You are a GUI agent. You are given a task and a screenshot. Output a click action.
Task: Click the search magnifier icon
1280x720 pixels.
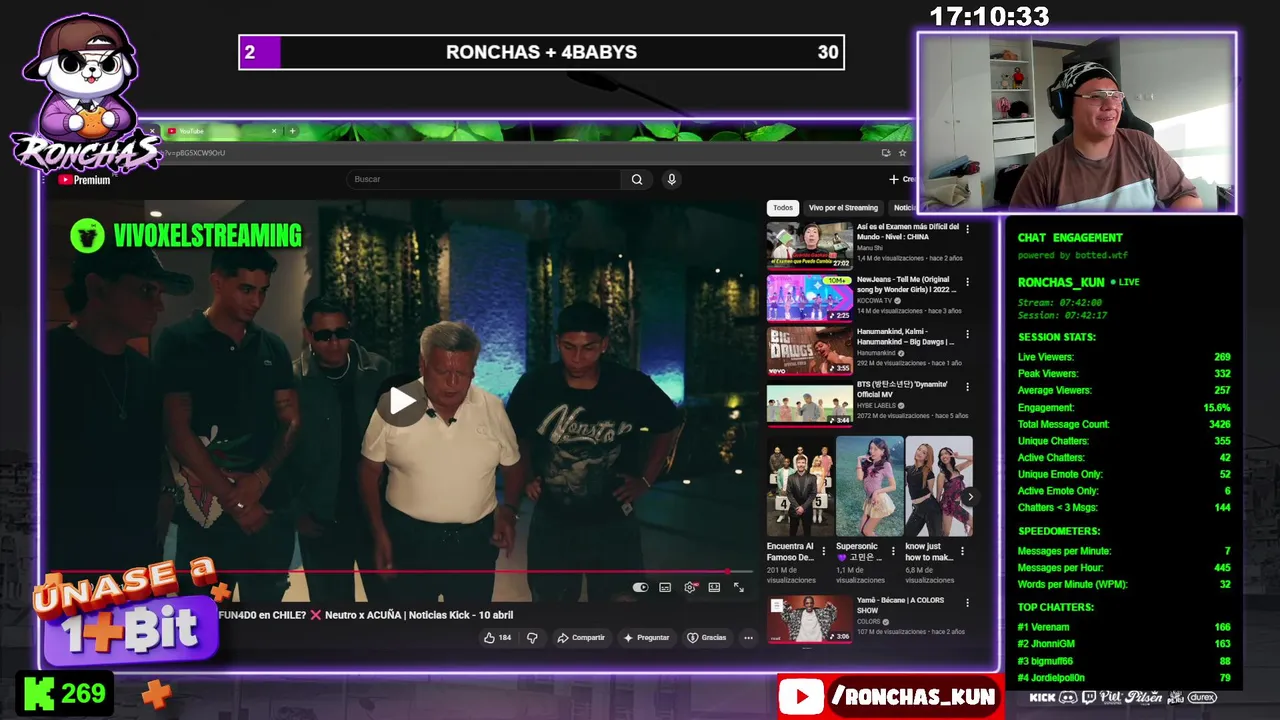(x=637, y=179)
